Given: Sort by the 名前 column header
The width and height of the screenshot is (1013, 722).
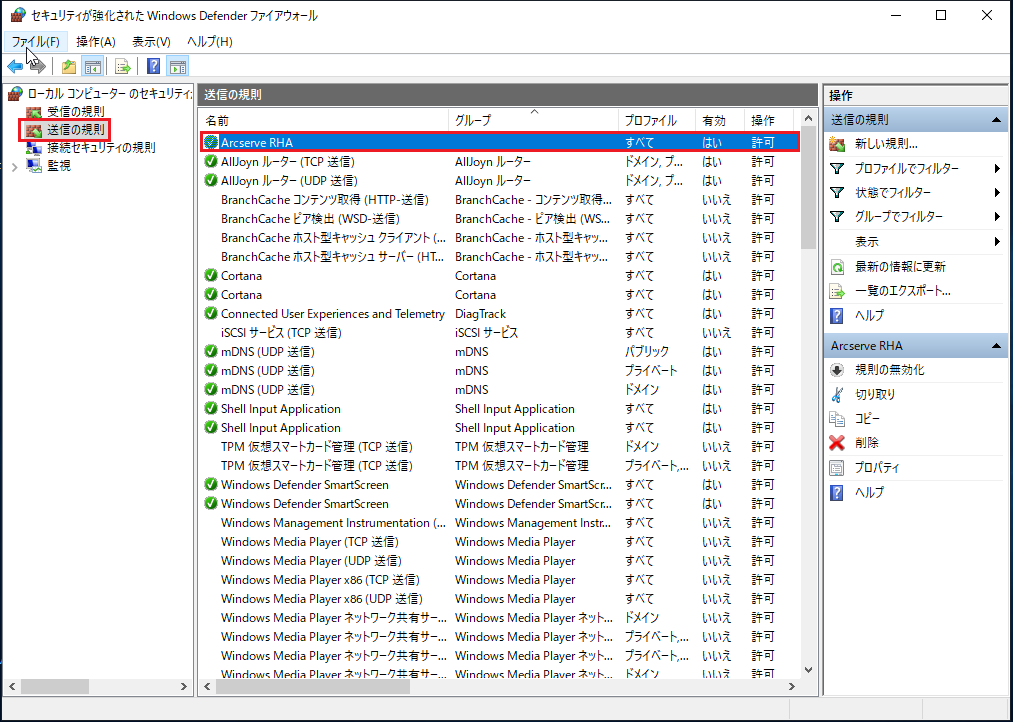Looking at the screenshot, I should (324, 121).
